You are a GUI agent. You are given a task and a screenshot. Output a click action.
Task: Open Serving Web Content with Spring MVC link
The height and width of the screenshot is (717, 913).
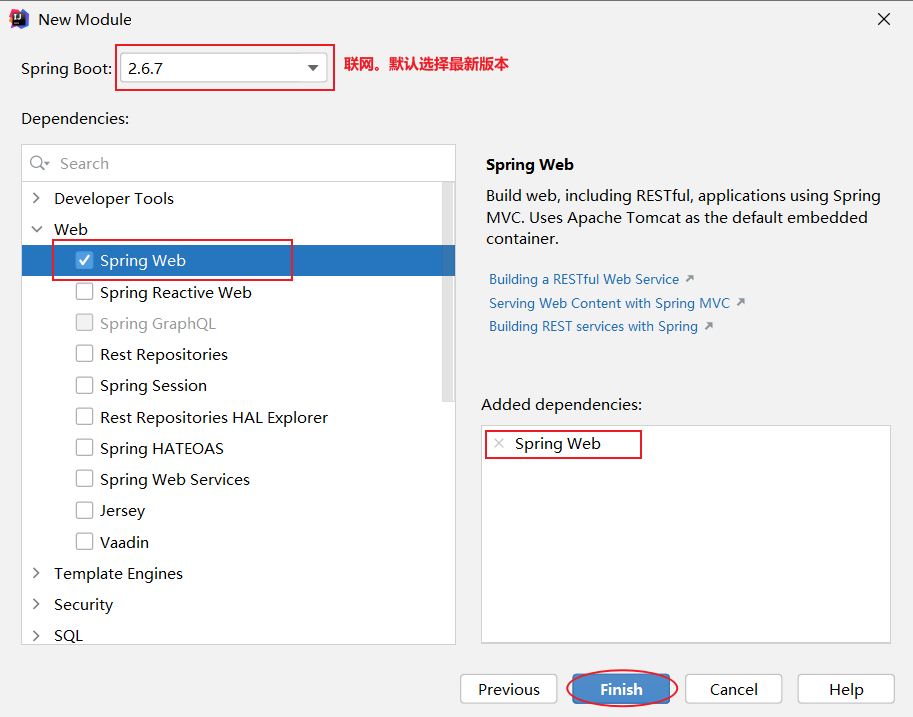(609, 303)
